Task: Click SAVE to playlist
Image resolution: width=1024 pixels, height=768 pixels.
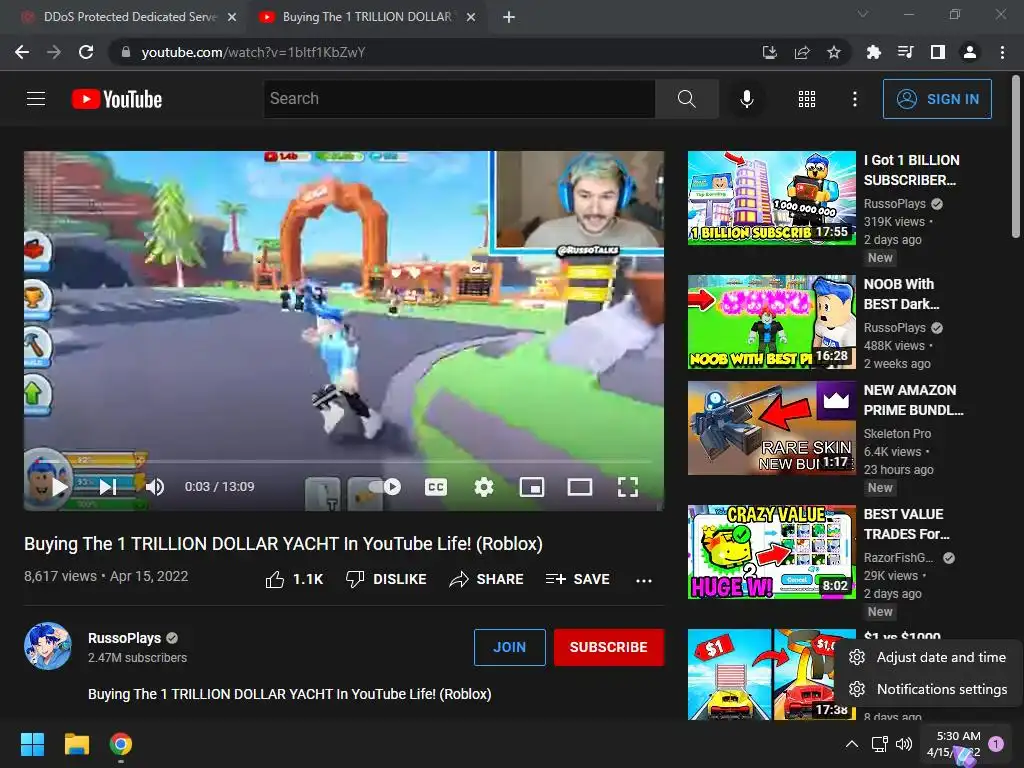Action: [x=577, y=579]
